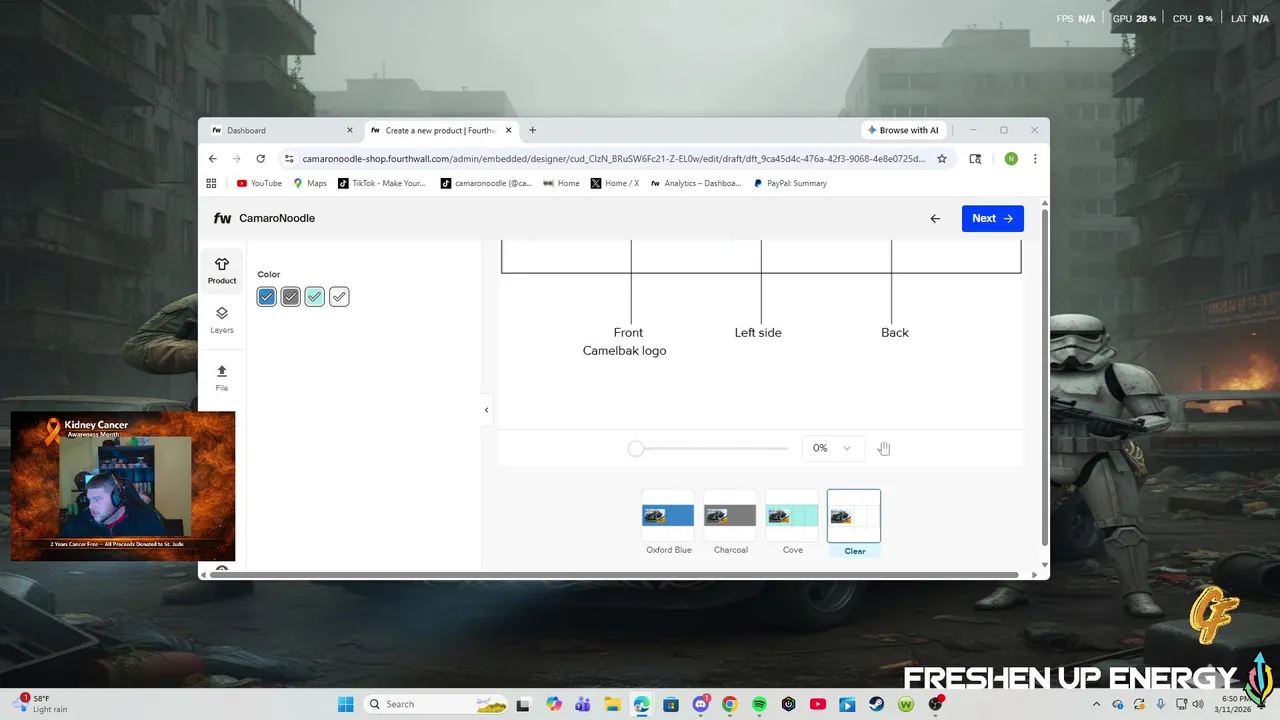Open PayPal: Summary bookmark
The image size is (1280, 720).
(x=790, y=183)
